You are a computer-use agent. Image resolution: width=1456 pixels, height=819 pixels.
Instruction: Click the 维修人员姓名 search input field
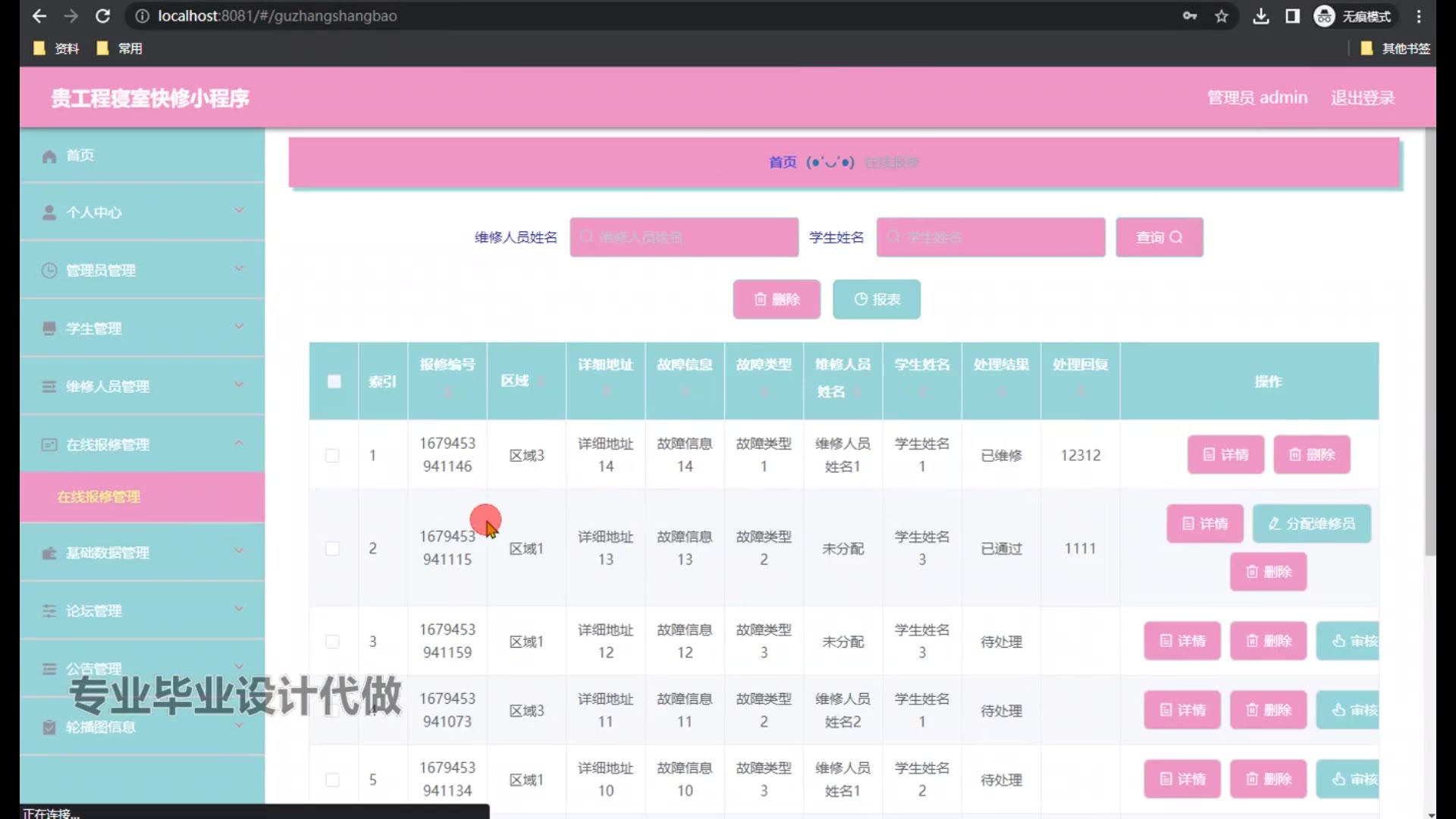684,237
